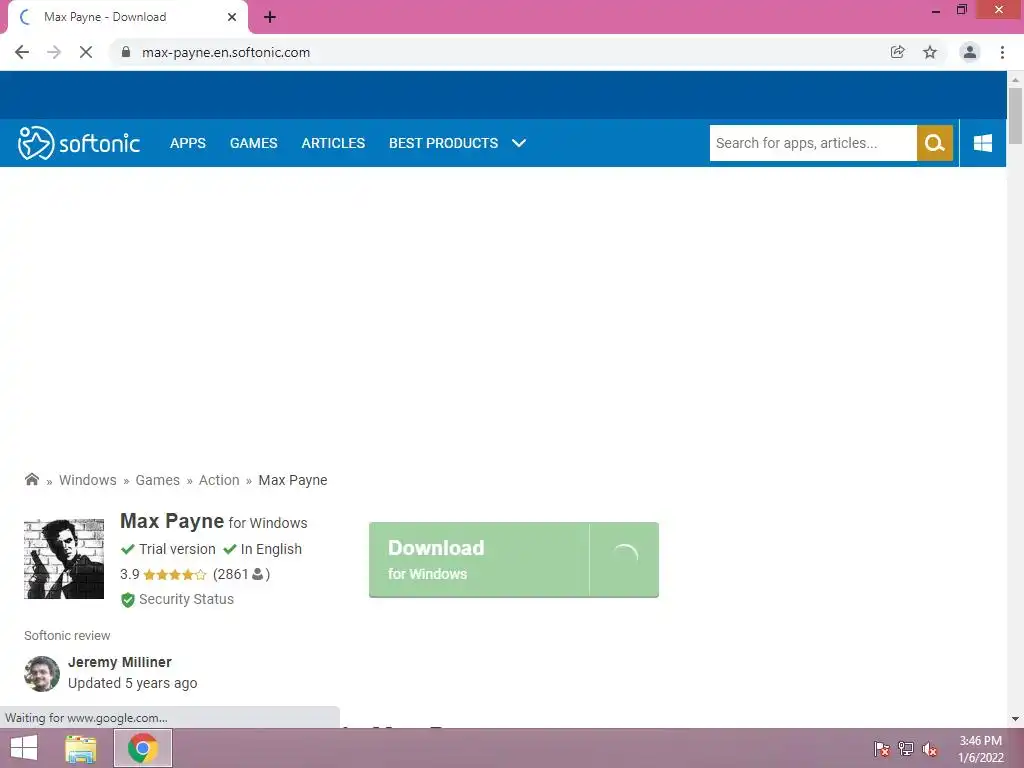Click the scrollbar down arrow
Image resolution: width=1024 pixels, height=768 pixels.
[1016, 720]
